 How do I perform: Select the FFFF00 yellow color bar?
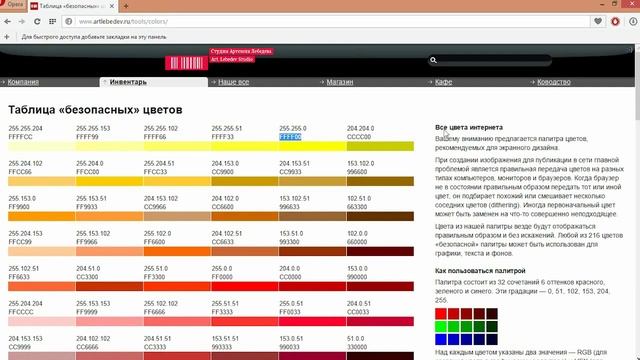(x=313, y=146)
